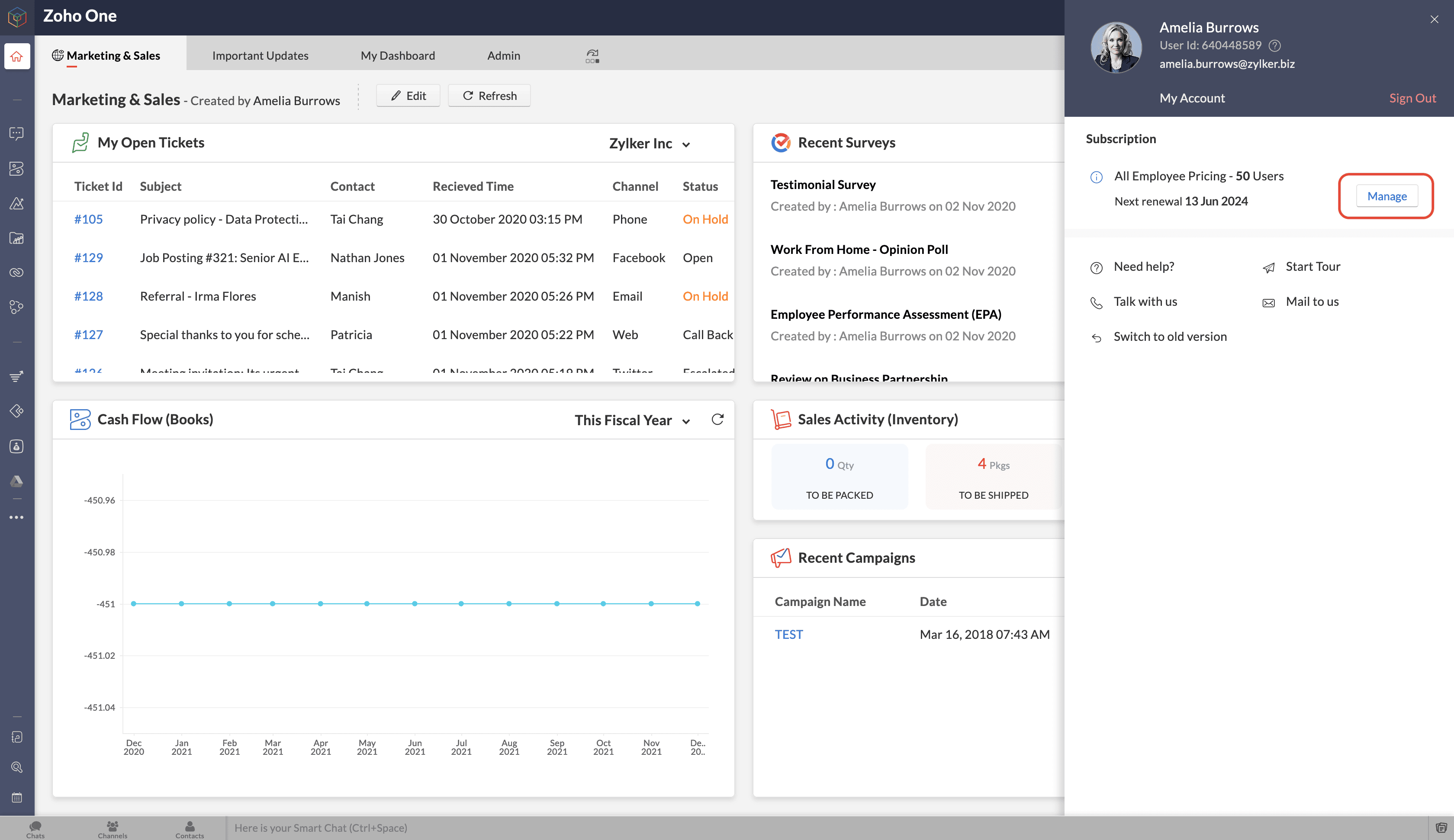This screenshot has width=1454, height=840.
Task: Click the User Id help question icon
Action: 1275,45
